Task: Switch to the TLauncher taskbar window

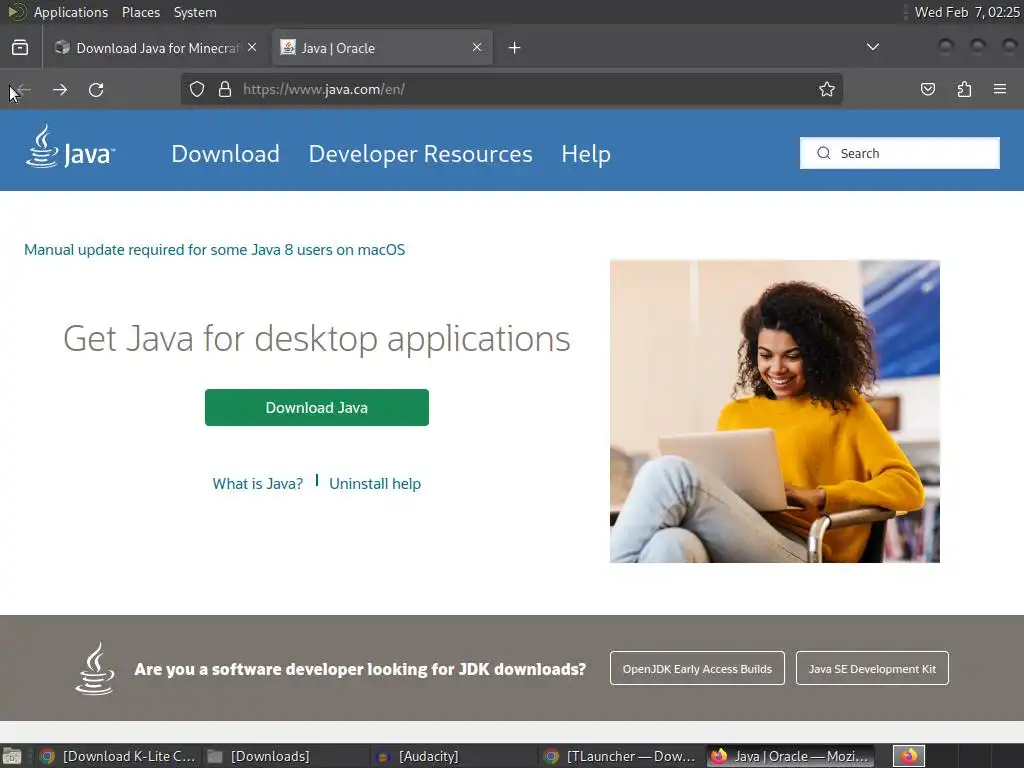Action: pyautogui.click(x=620, y=756)
